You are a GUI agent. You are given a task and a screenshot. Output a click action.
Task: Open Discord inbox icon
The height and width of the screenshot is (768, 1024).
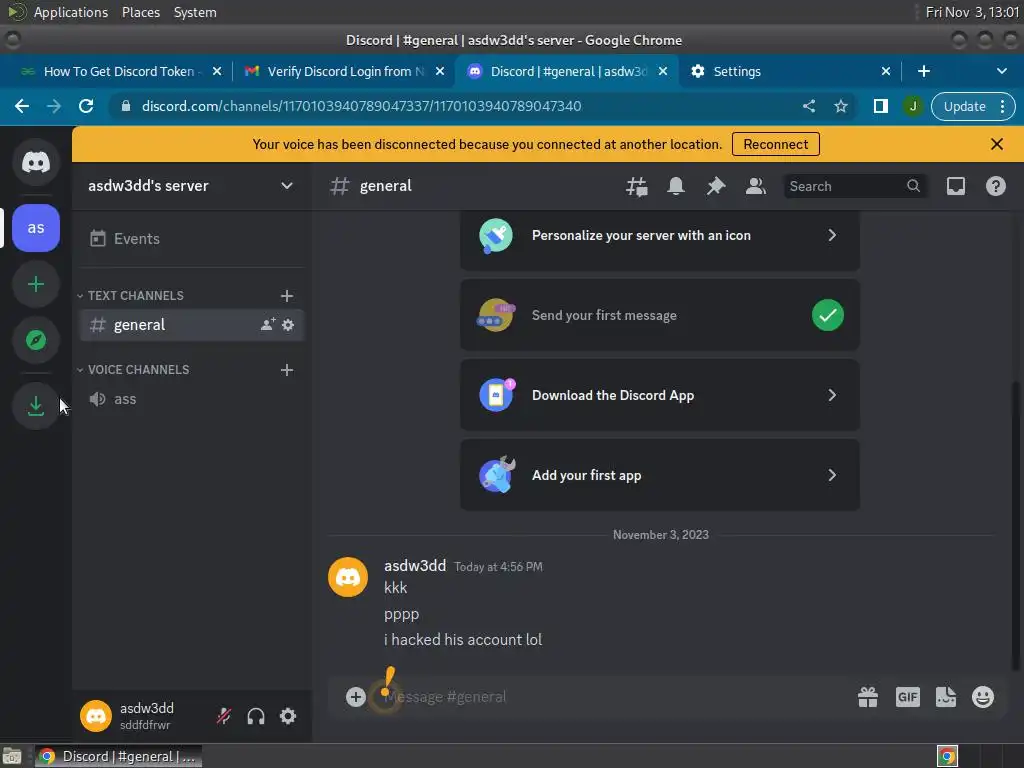pos(955,186)
